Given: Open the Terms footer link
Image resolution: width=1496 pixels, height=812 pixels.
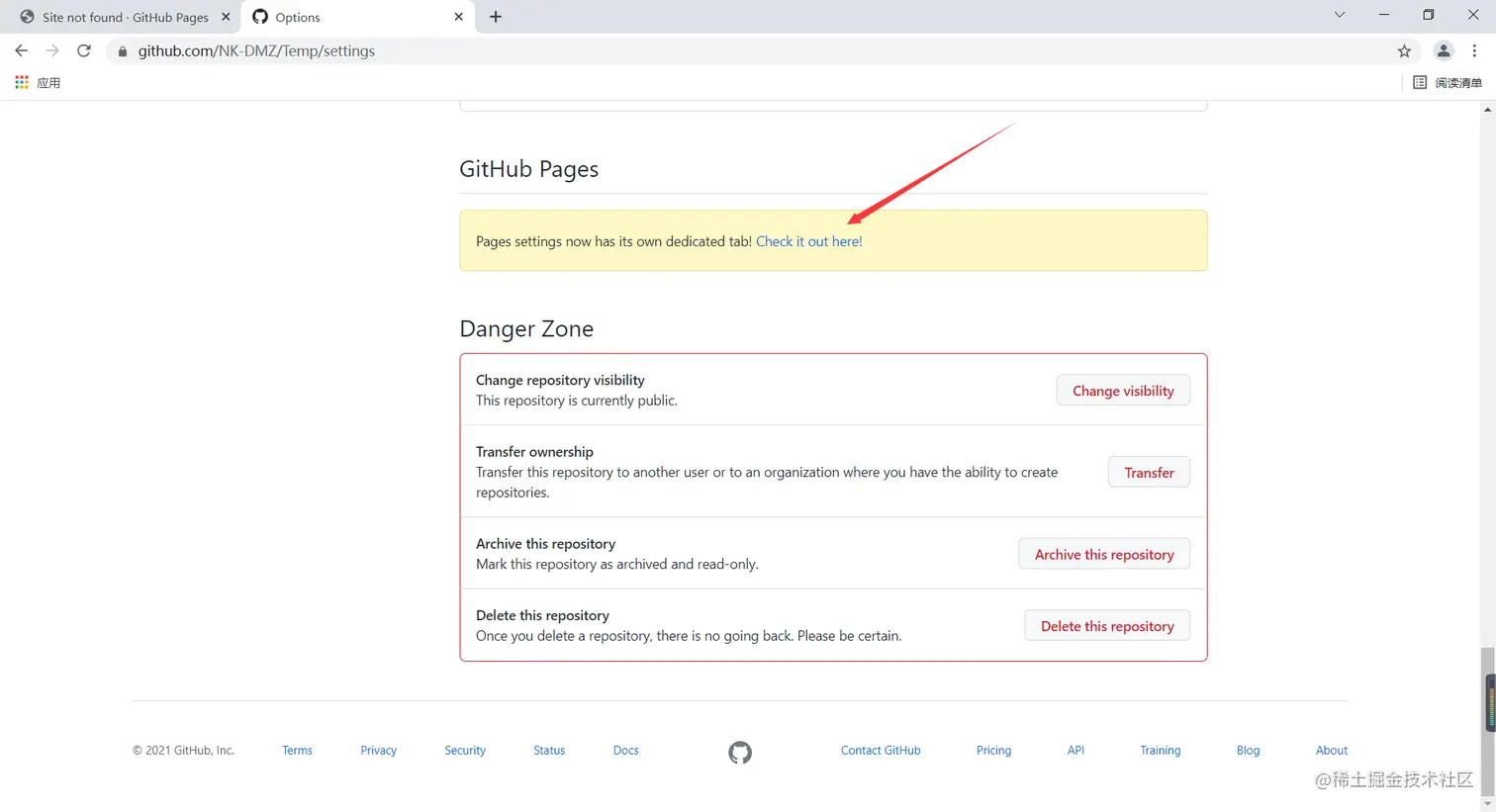Looking at the screenshot, I should coord(297,751).
